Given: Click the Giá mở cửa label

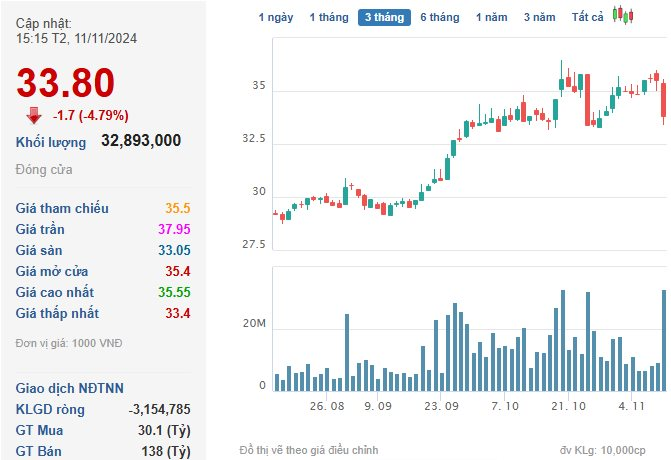Looking at the screenshot, I should click(54, 271).
